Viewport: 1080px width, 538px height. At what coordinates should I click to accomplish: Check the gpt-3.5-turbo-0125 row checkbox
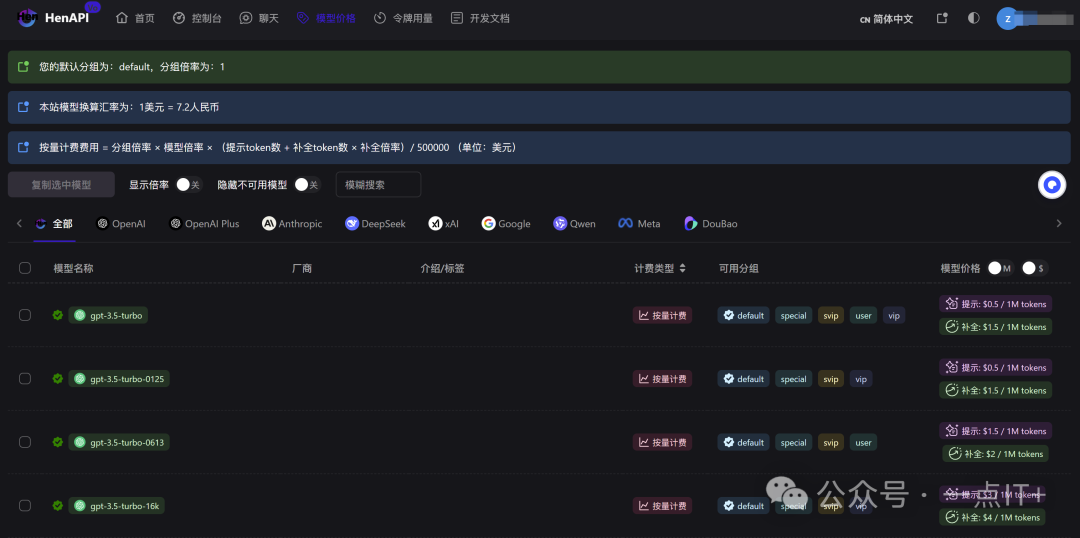pyautogui.click(x=25, y=378)
